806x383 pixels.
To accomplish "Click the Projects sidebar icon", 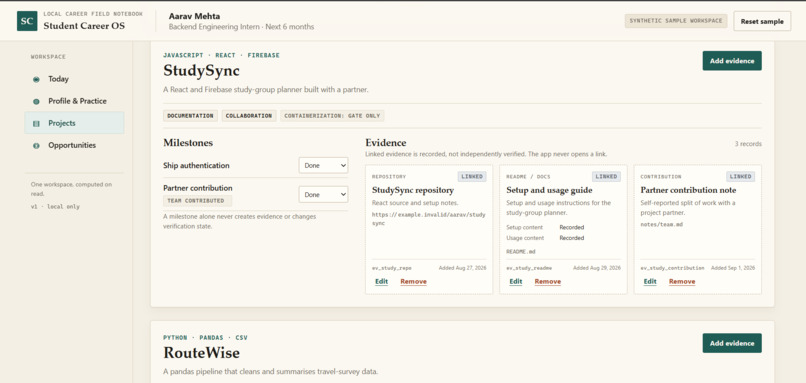I will [36, 123].
